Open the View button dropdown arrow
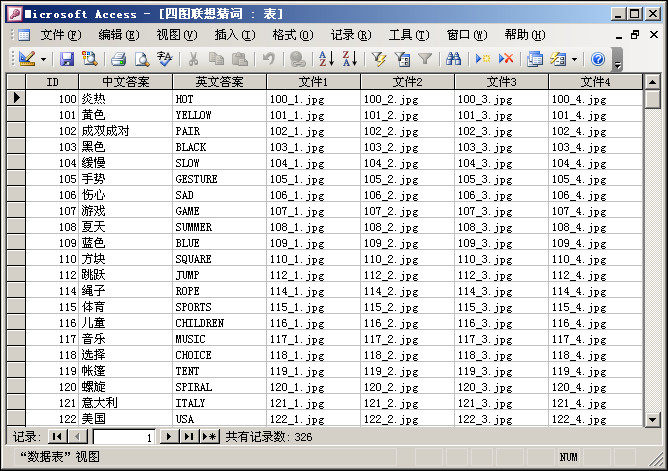This screenshot has height=471, width=668. pos(43,59)
